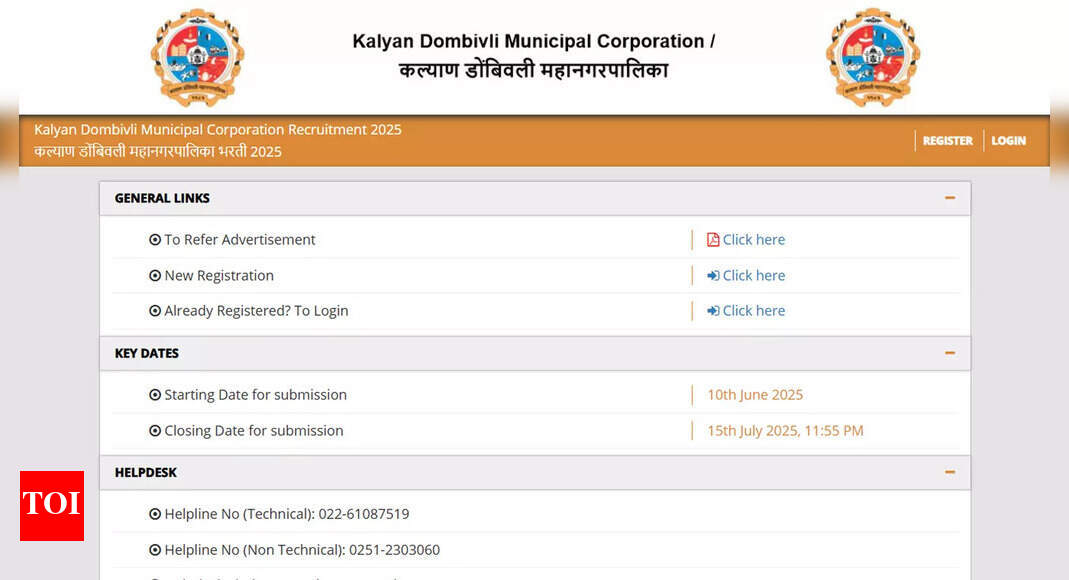Image resolution: width=1069 pixels, height=580 pixels.
Task: Click the PDF icon beside advertisement link
Action: (x=713, y=240)
